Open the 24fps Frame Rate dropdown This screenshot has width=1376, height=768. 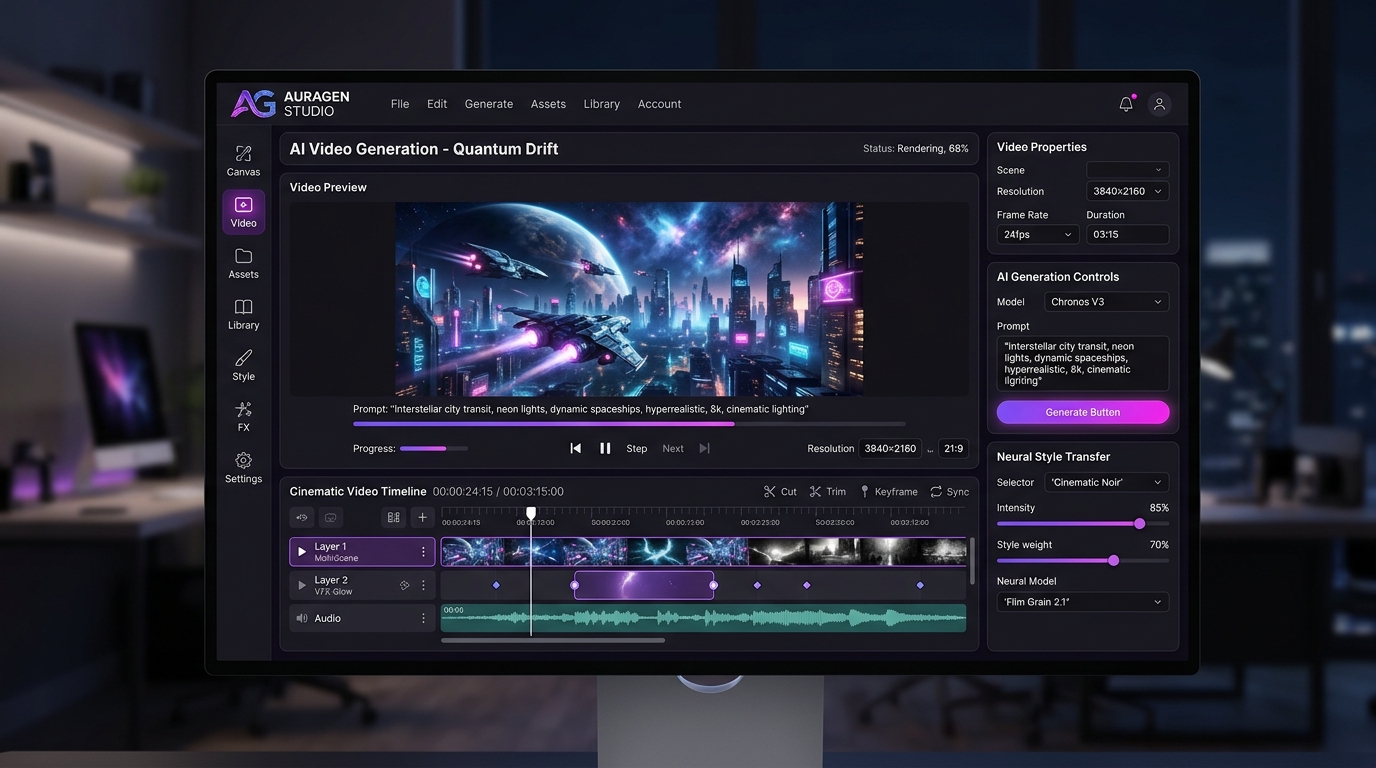pyautogui.click(x=1037, y=235)
